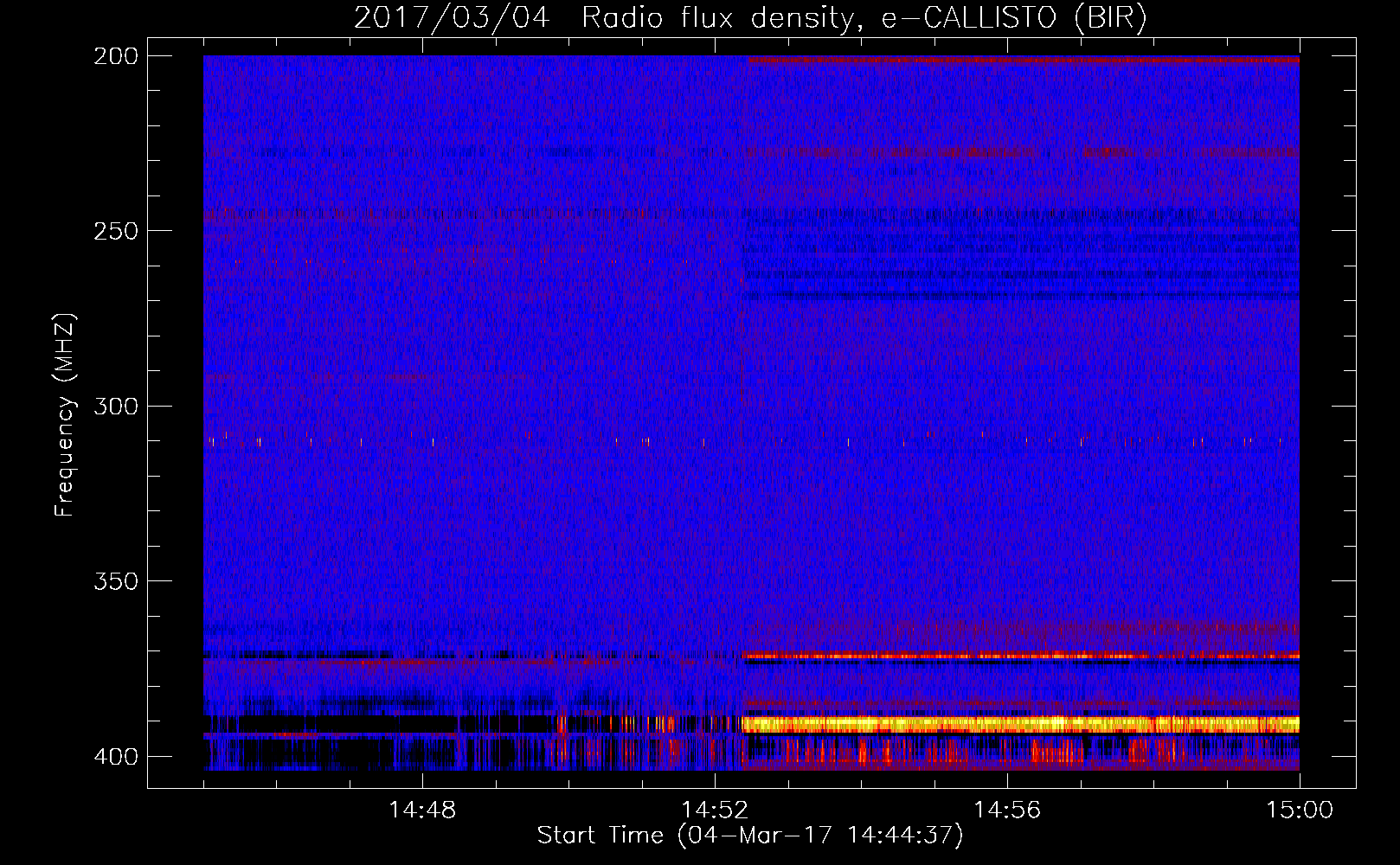Screen dimensions: 1400x865
Task: Click the 'Start Time (04-Mar-17 14:44:37)' label
Action: coord(750,836)
